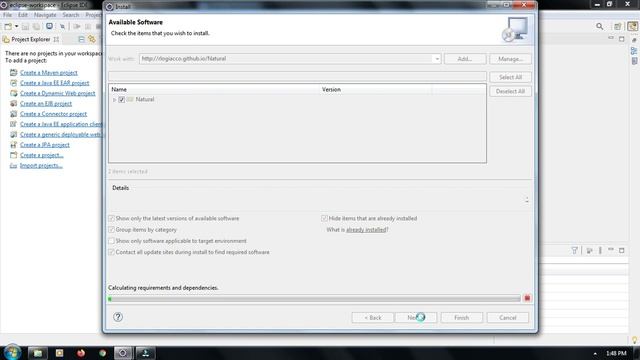Viewport: 640px width, 360px height.
Task: Open File Explorer from the taskbar
Action: pyautogui.click(x=38, y=353)
